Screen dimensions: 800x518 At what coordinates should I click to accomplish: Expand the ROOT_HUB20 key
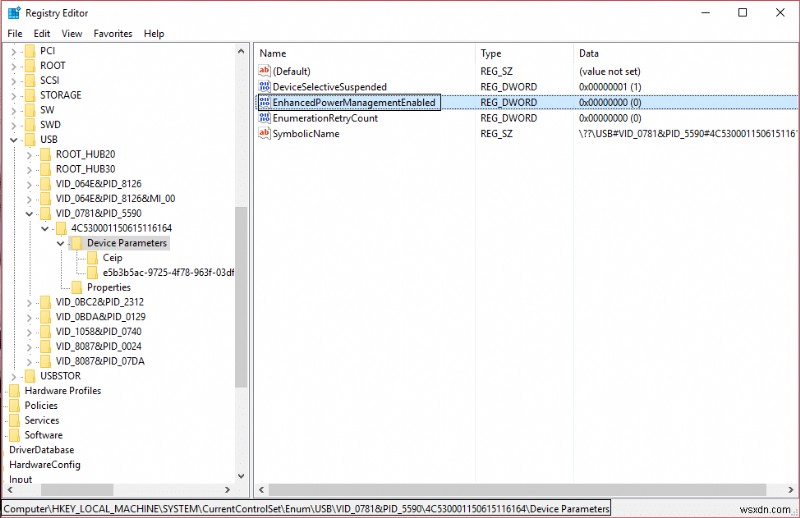(29, 155)
